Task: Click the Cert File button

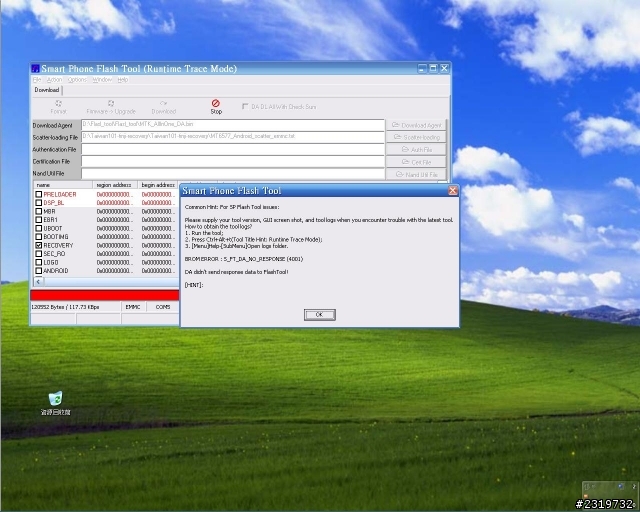Action: tap(416, 162)
